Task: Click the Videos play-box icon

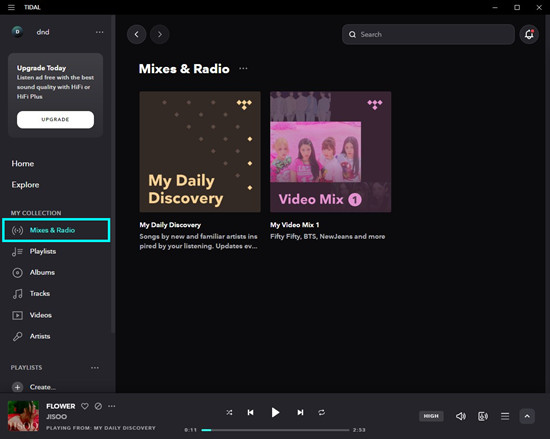Action: (18, 315)
